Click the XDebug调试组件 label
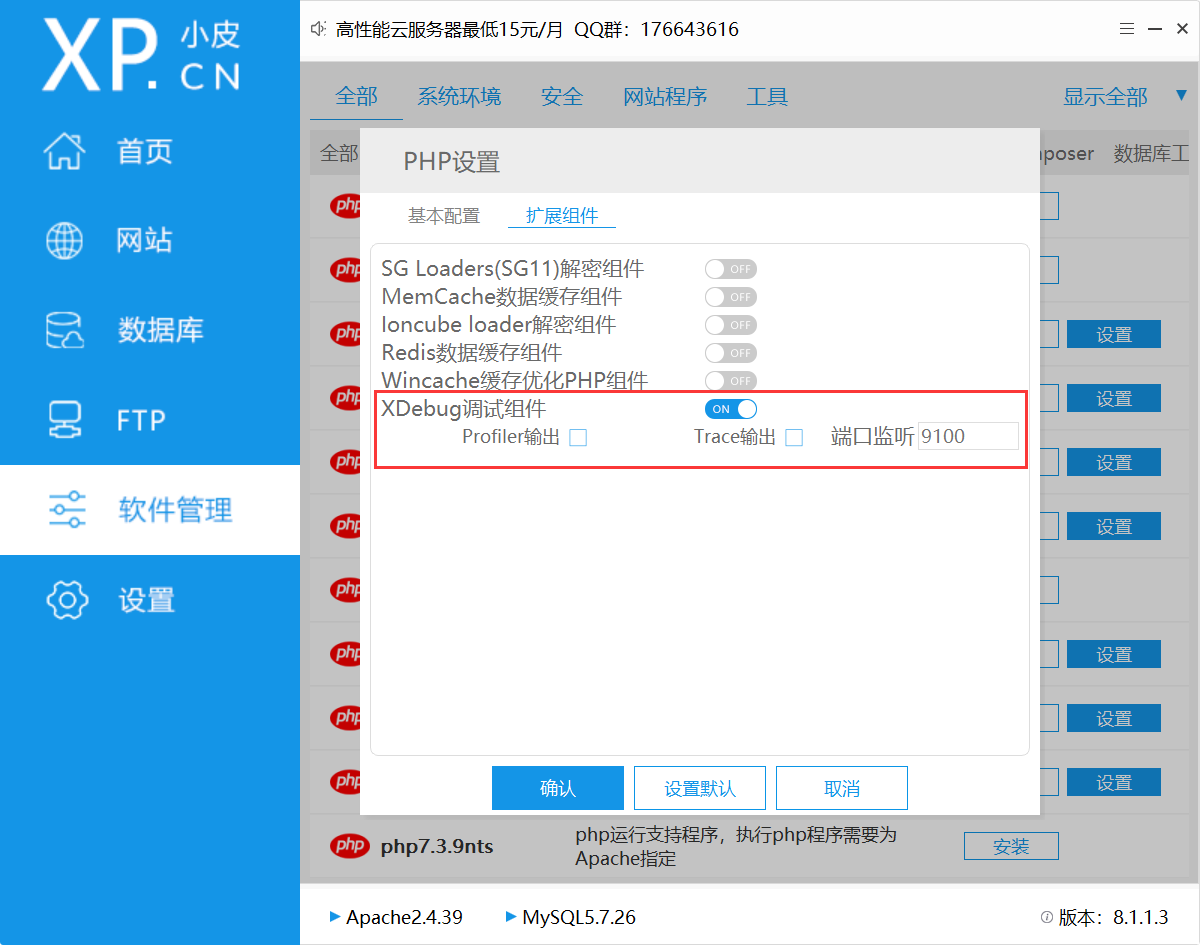 (x=464, y=409)
